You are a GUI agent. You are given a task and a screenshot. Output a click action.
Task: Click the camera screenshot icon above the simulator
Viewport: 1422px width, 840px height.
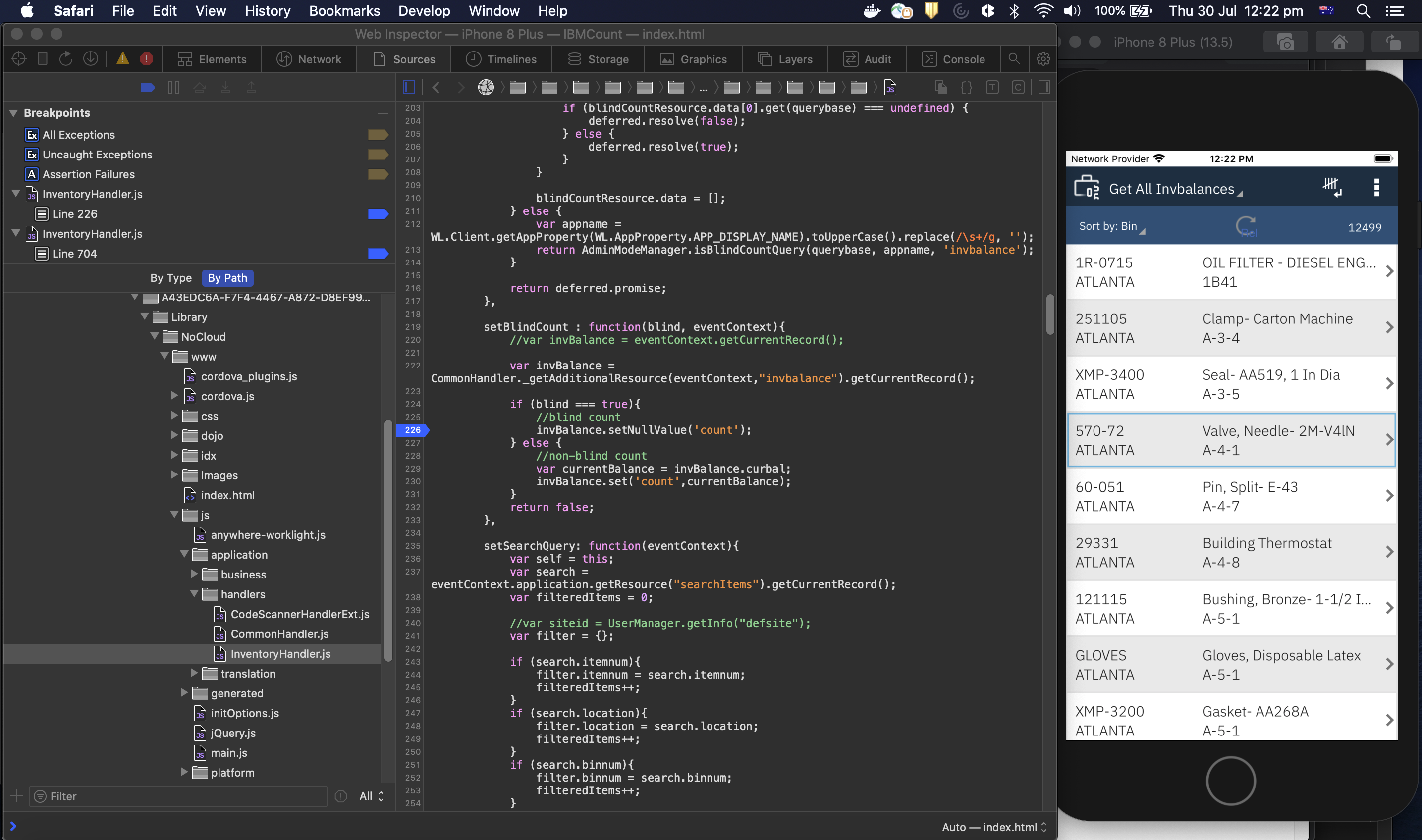click(x=1286, y=41)
